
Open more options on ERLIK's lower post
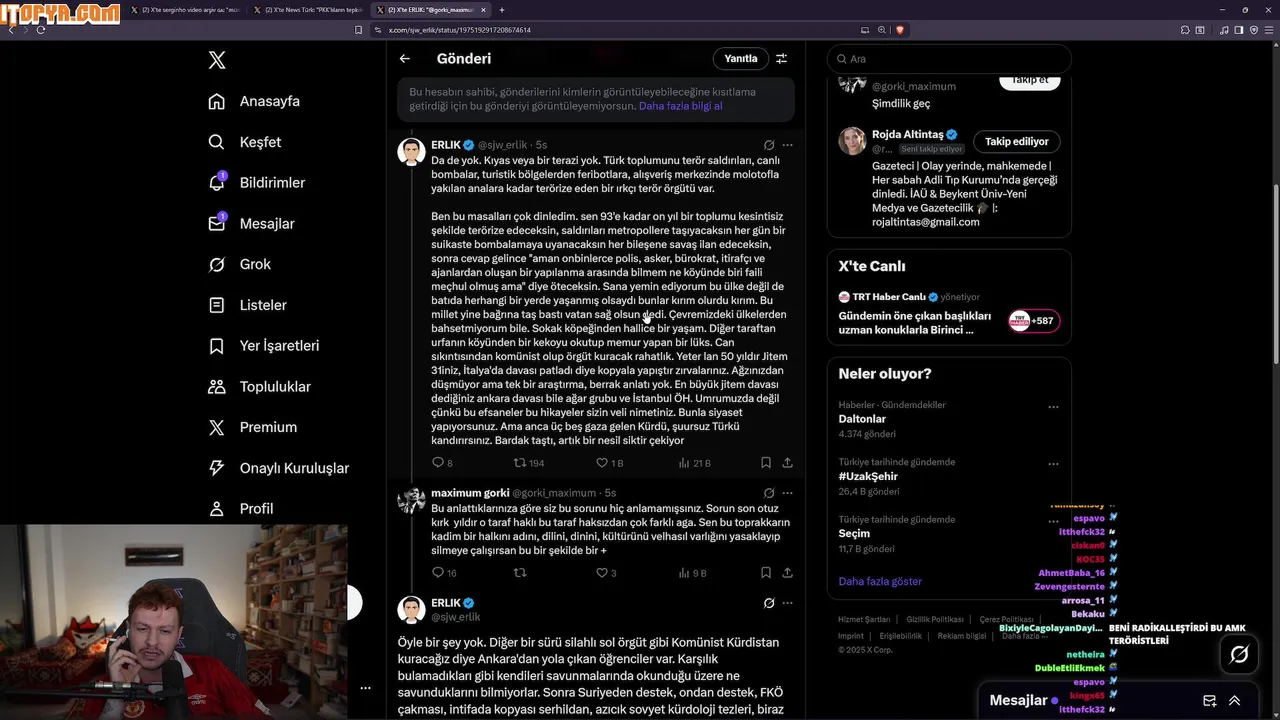tap(788, 603)
